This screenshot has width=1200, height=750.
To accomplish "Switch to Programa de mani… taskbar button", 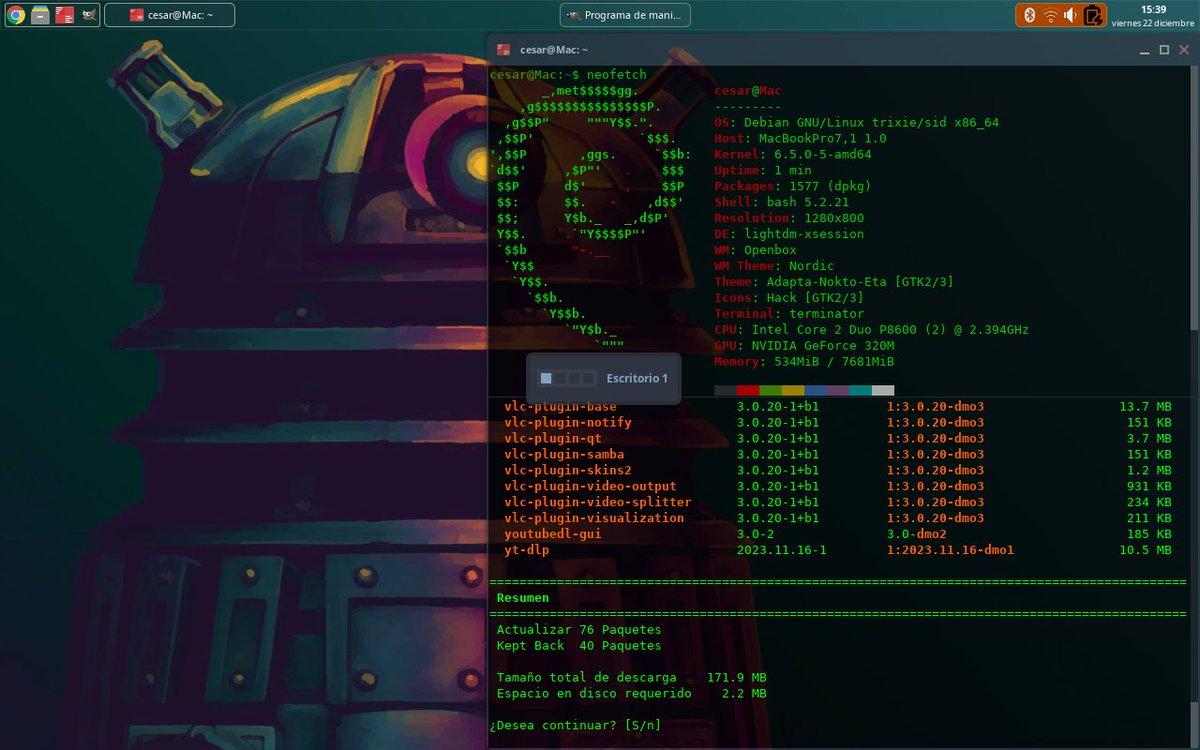I will point(625,15).
